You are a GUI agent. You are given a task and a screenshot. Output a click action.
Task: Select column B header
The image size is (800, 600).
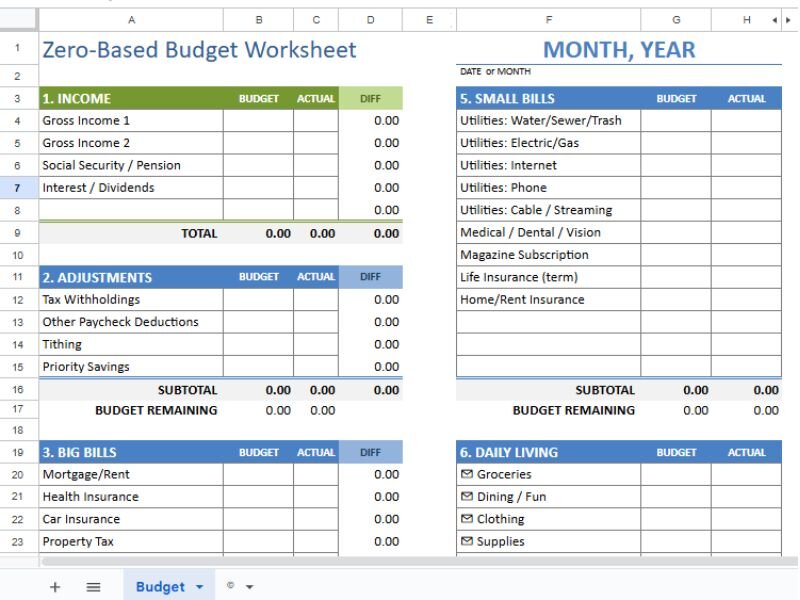[x=259, y=20]
